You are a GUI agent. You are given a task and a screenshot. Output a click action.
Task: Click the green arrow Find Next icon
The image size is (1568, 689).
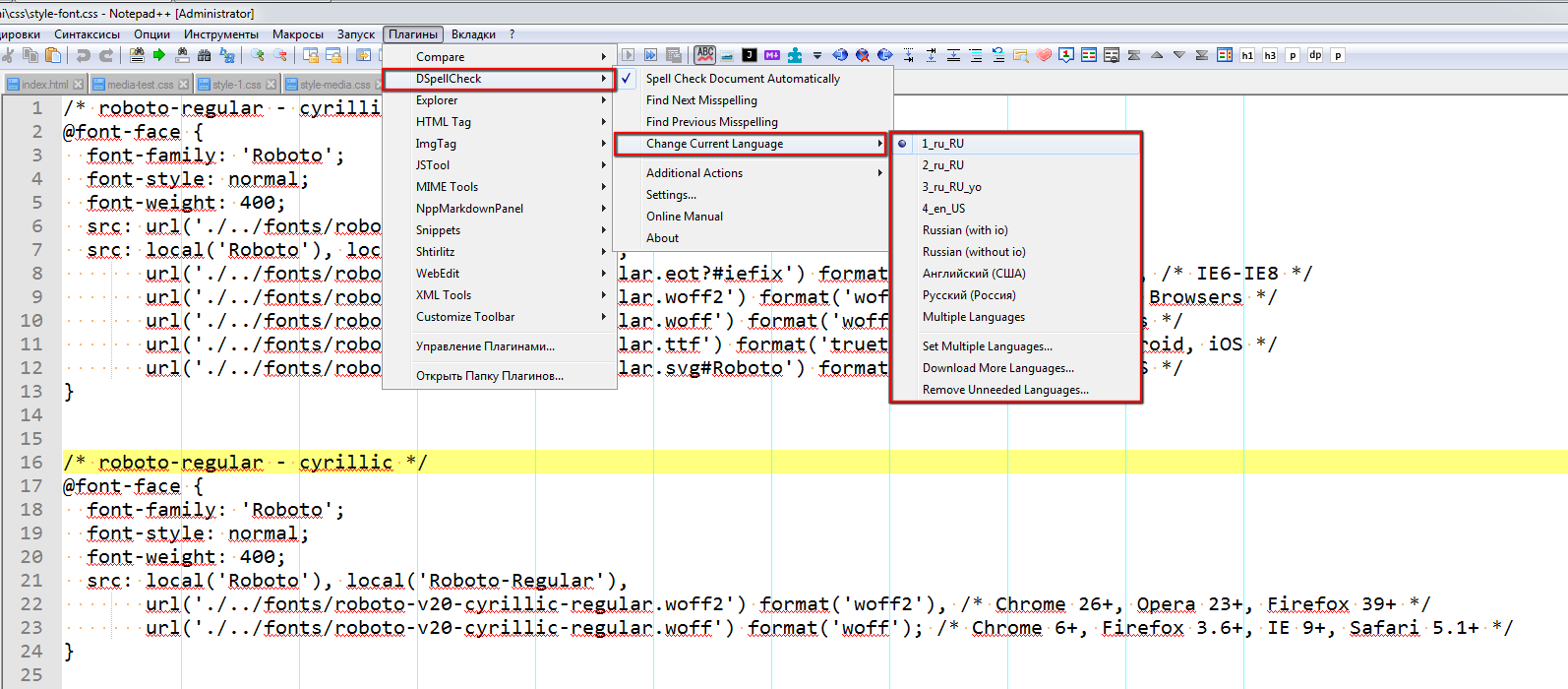click(158, 56)
